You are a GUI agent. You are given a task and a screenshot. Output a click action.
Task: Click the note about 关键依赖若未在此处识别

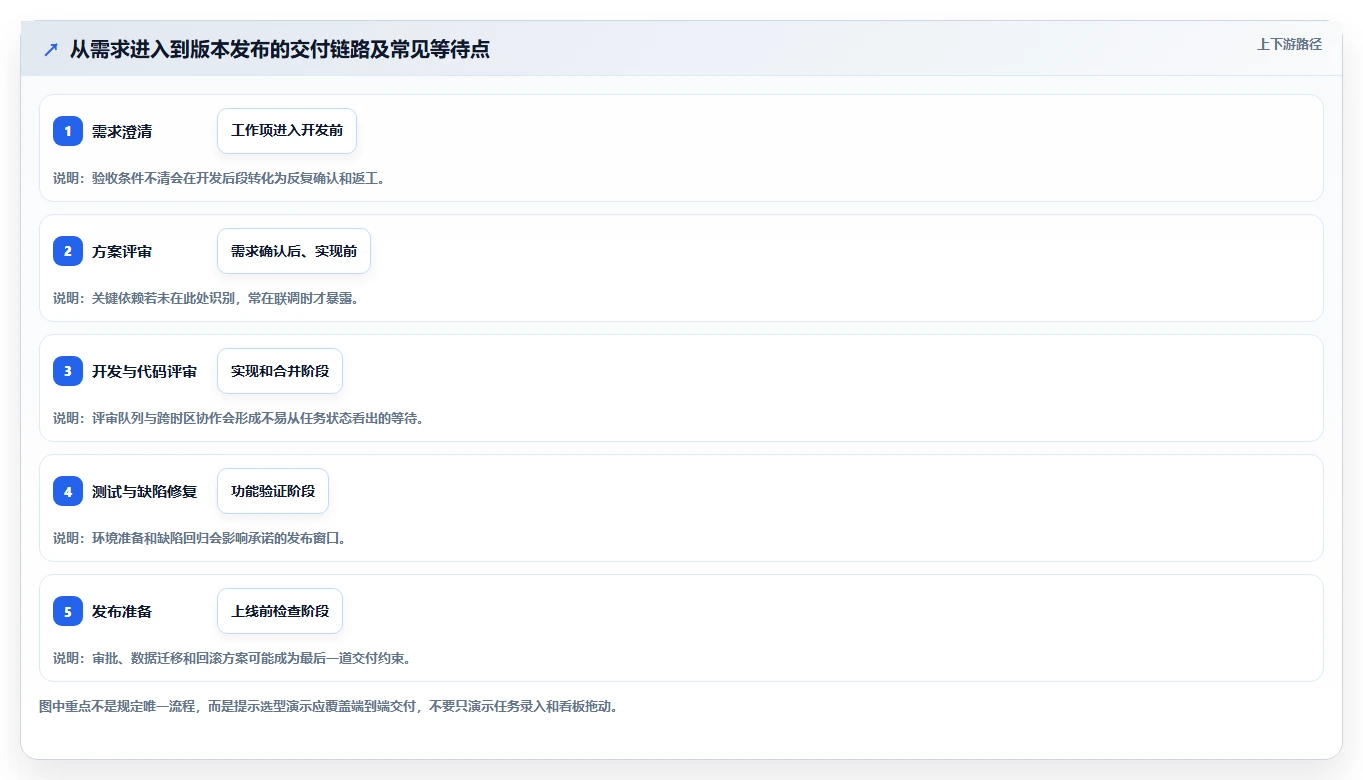coord(206,298)
